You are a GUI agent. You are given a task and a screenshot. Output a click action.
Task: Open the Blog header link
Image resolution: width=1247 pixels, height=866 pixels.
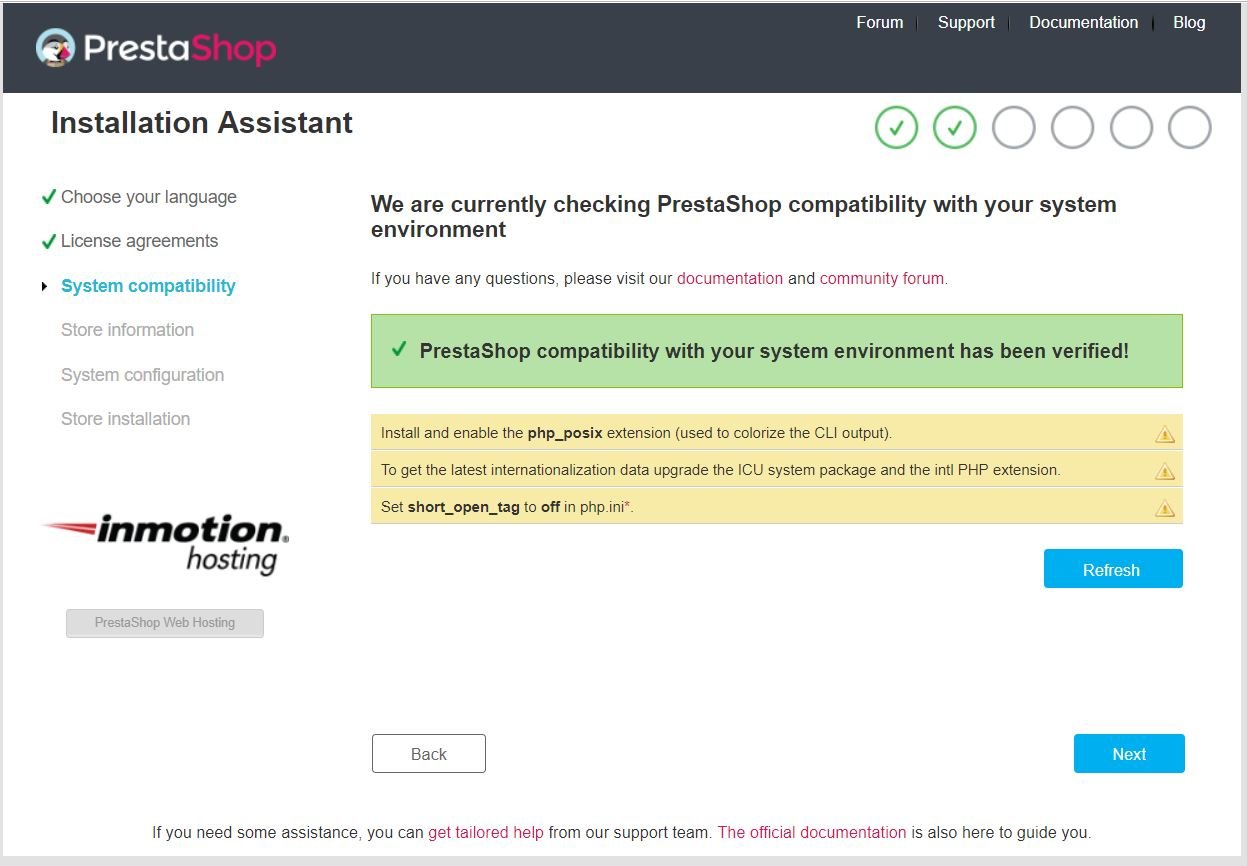pyautogui.click(x=1189, y=22)
